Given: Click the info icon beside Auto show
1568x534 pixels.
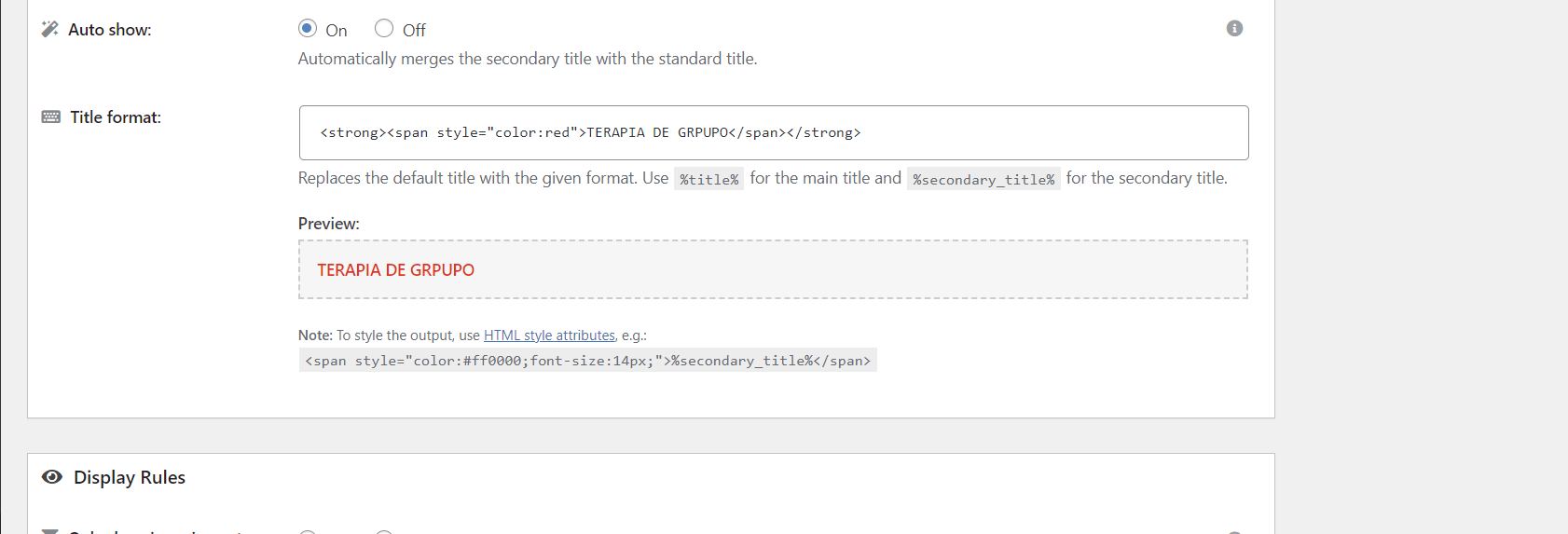Looking at the screenshot, I should pyautogui.click(x=1234, y=28).
